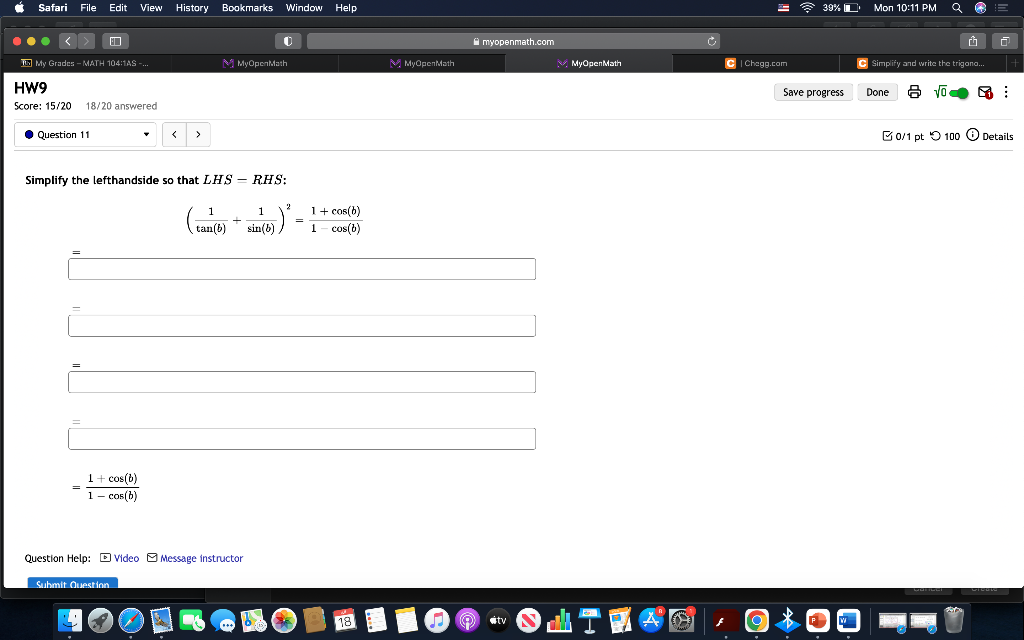The width and height of the screenshot is (1024, 640).
Task: Open Spotlight search from menu bar
Action: click(955, 8)
